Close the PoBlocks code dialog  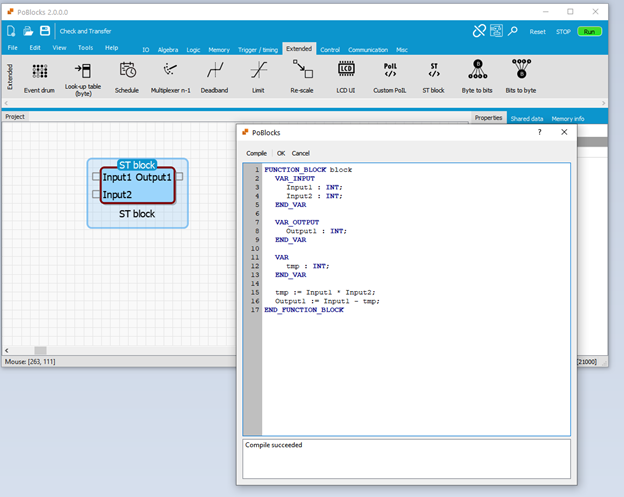[564, 132]
